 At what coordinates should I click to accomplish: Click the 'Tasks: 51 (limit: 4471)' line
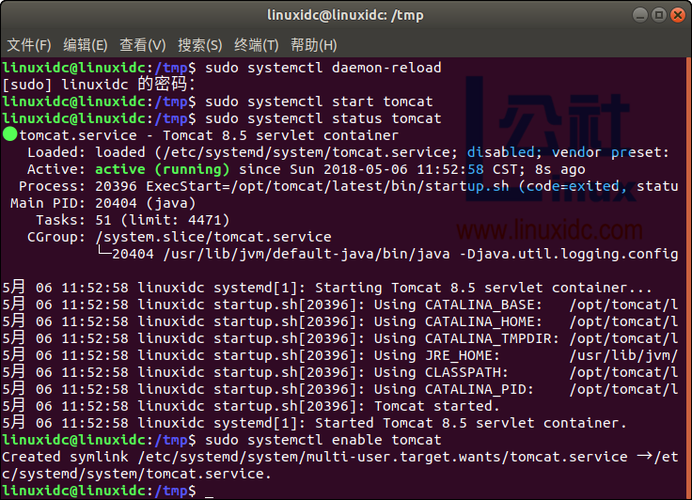click(x=132, y=220)
